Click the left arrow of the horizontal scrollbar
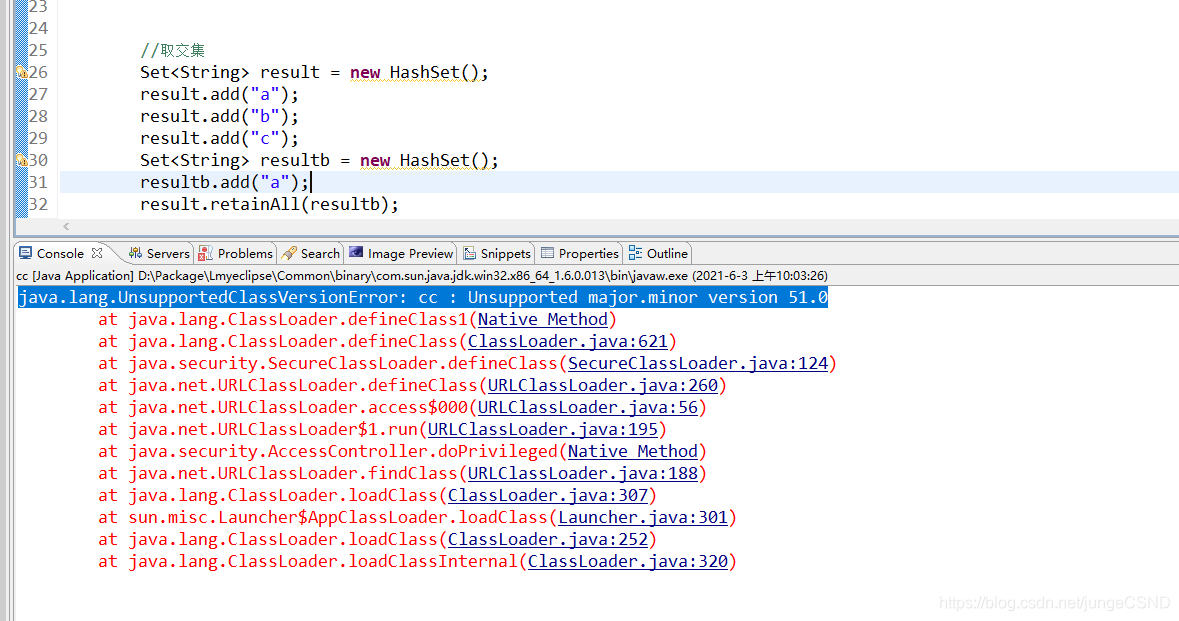This screenshot has height=621, width=1179. (x=65, y=227)
